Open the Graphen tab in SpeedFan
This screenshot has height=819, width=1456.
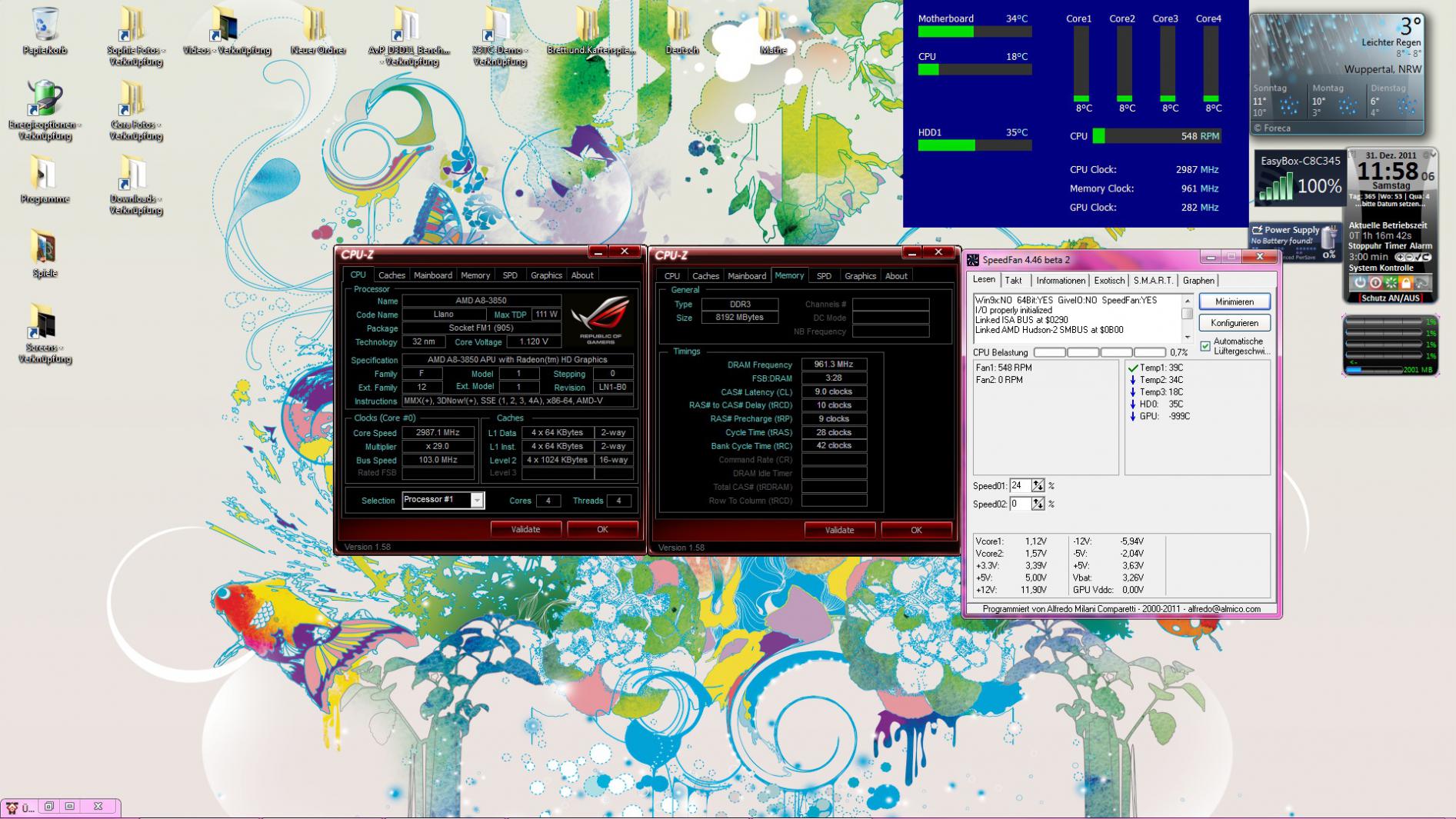[1198, 281]
